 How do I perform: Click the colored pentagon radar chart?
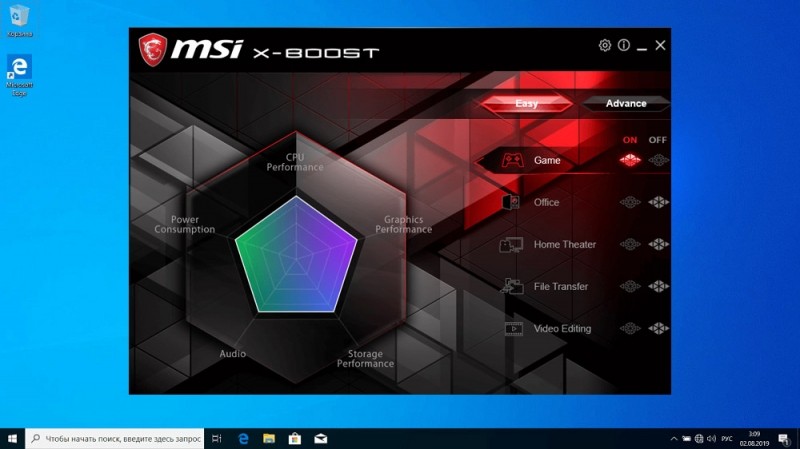[296, 255]
